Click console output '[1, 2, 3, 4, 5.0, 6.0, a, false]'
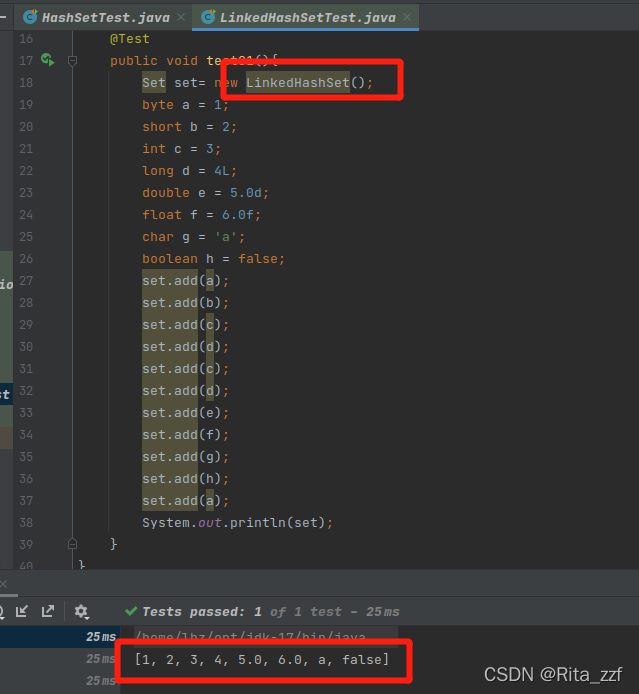 point(262,659)
